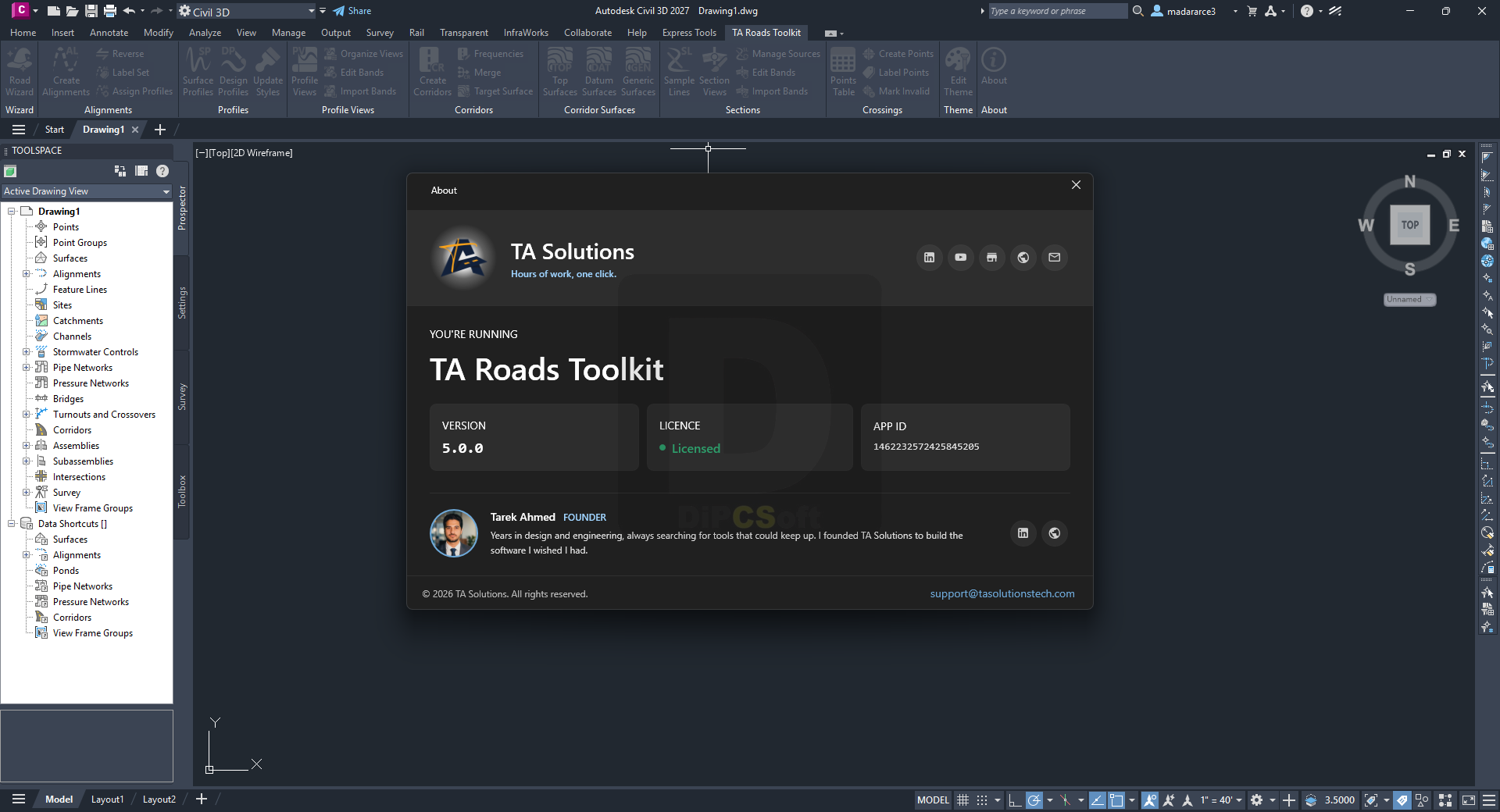Image resolution: width=1500 pixels, height=812 pixels.
Task: Select Bridges in the Prospector tree
Action: [x=68, y=399]
